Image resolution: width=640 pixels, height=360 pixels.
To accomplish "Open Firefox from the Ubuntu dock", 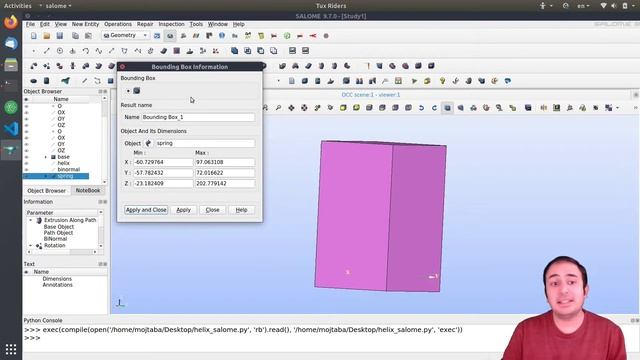I will [11, 22].
